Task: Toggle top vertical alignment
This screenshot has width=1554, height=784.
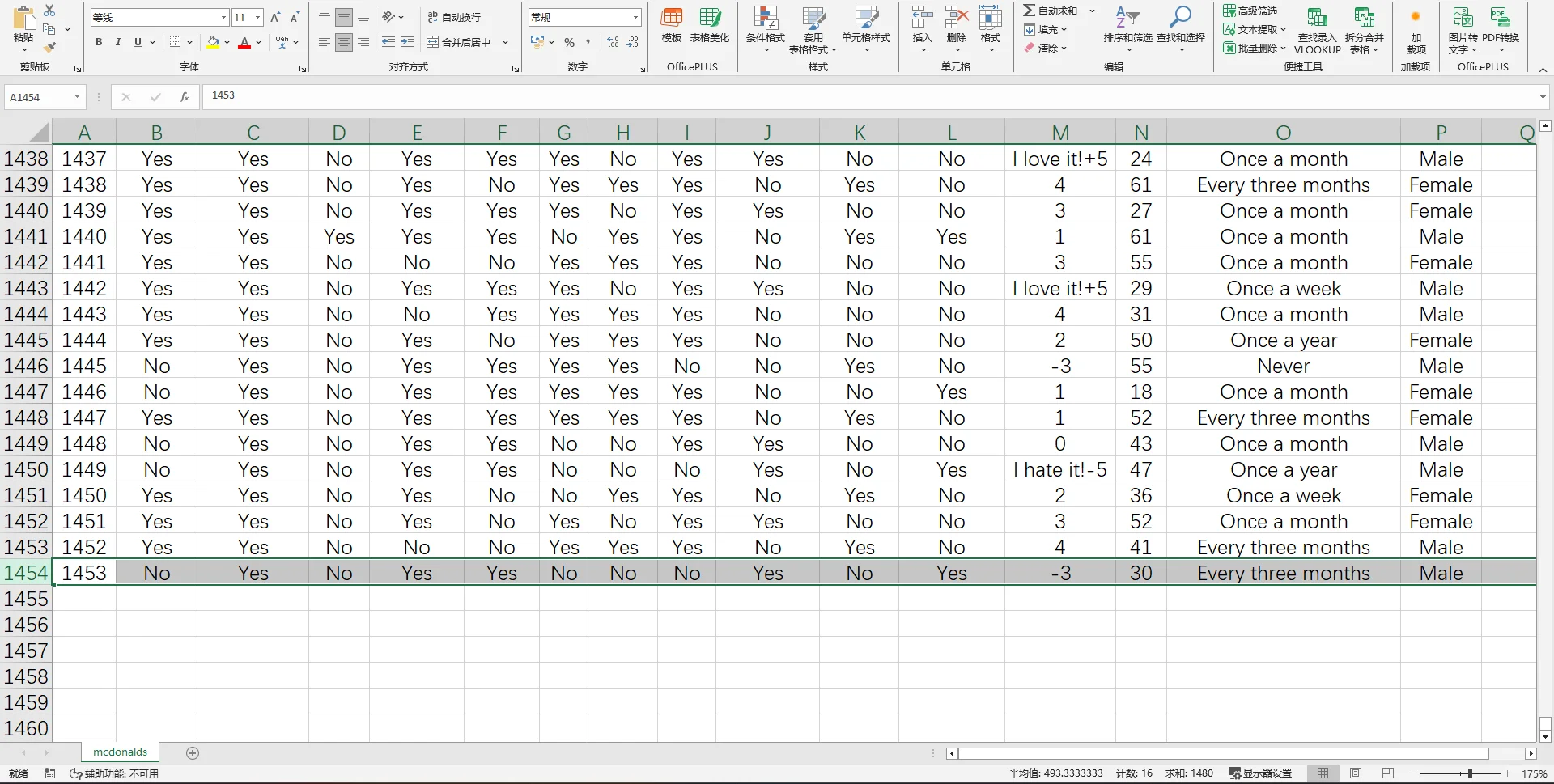Action: coord(325,17)
